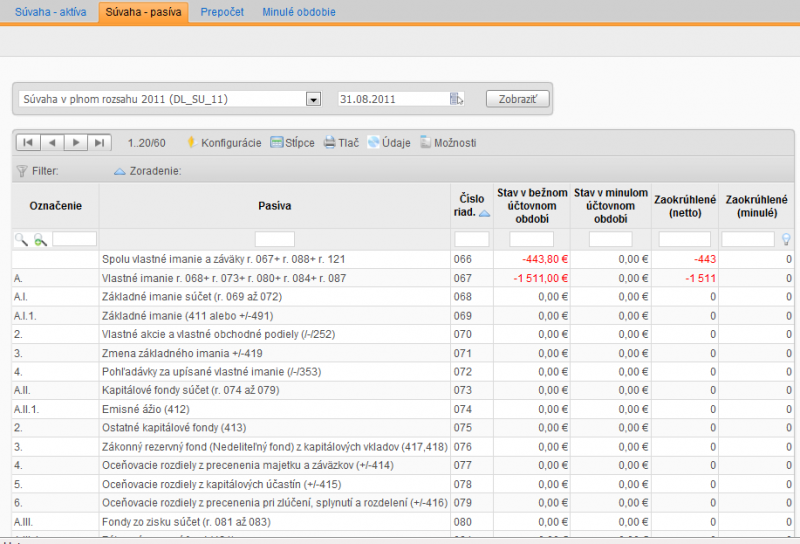Click the lightbulb hint icon in filter row

click(786, 239)
